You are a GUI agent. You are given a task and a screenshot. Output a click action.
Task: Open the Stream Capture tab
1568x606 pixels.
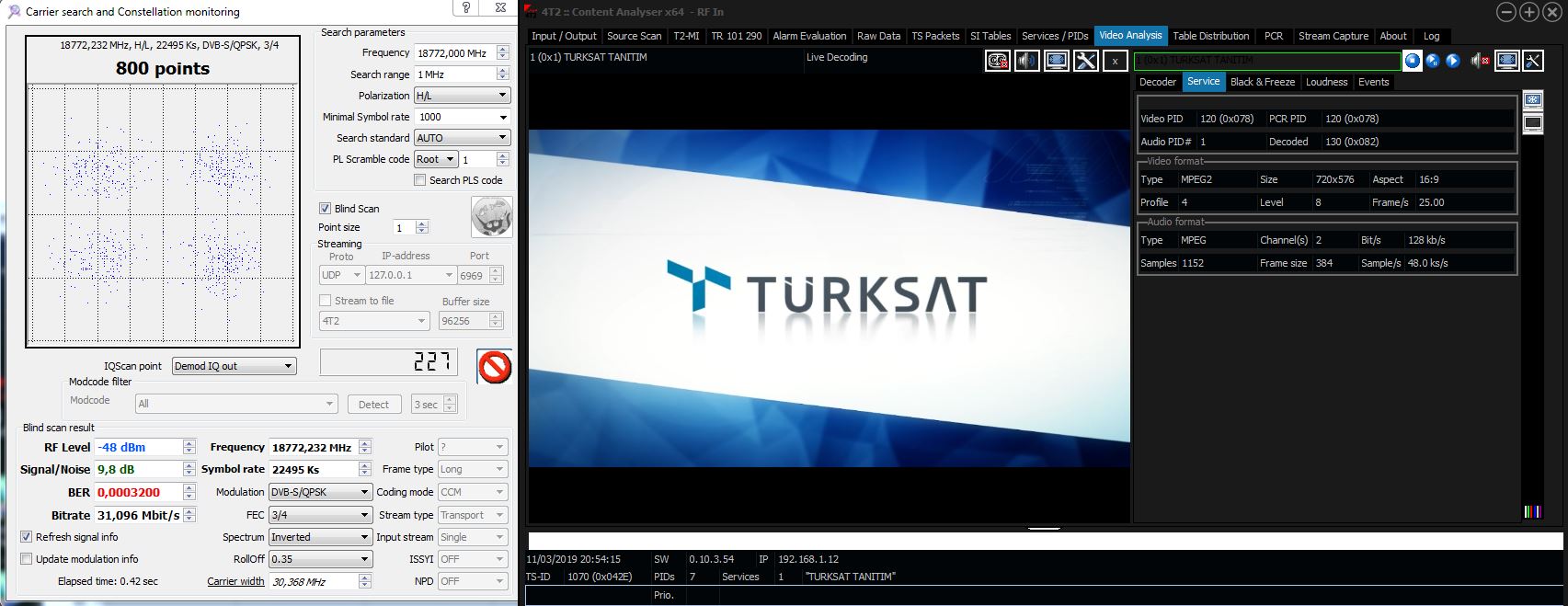click(x=1333, y=36)
